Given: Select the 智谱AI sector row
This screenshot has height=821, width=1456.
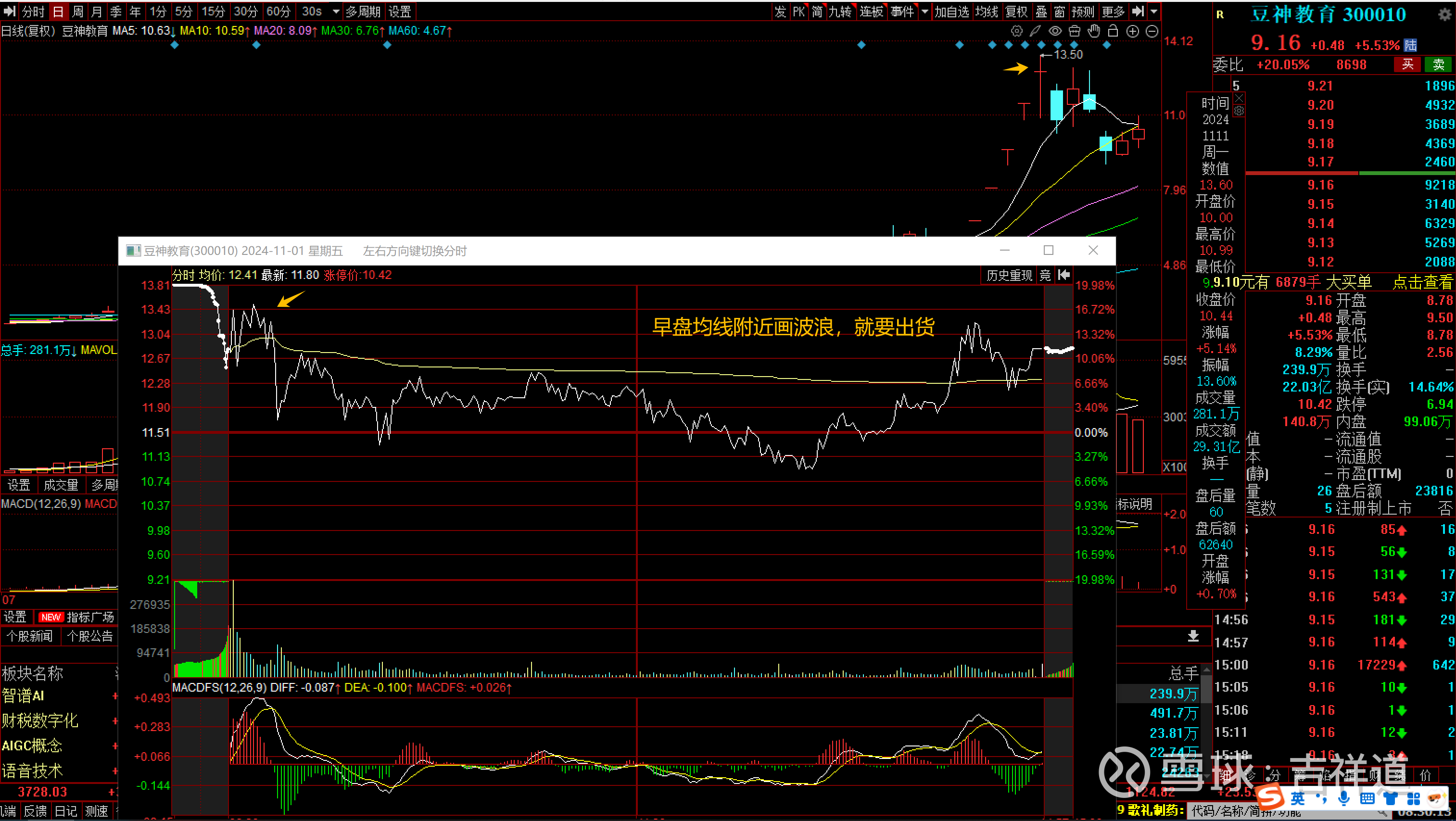Looking at the screenshot, I should (x=59, y=696).
